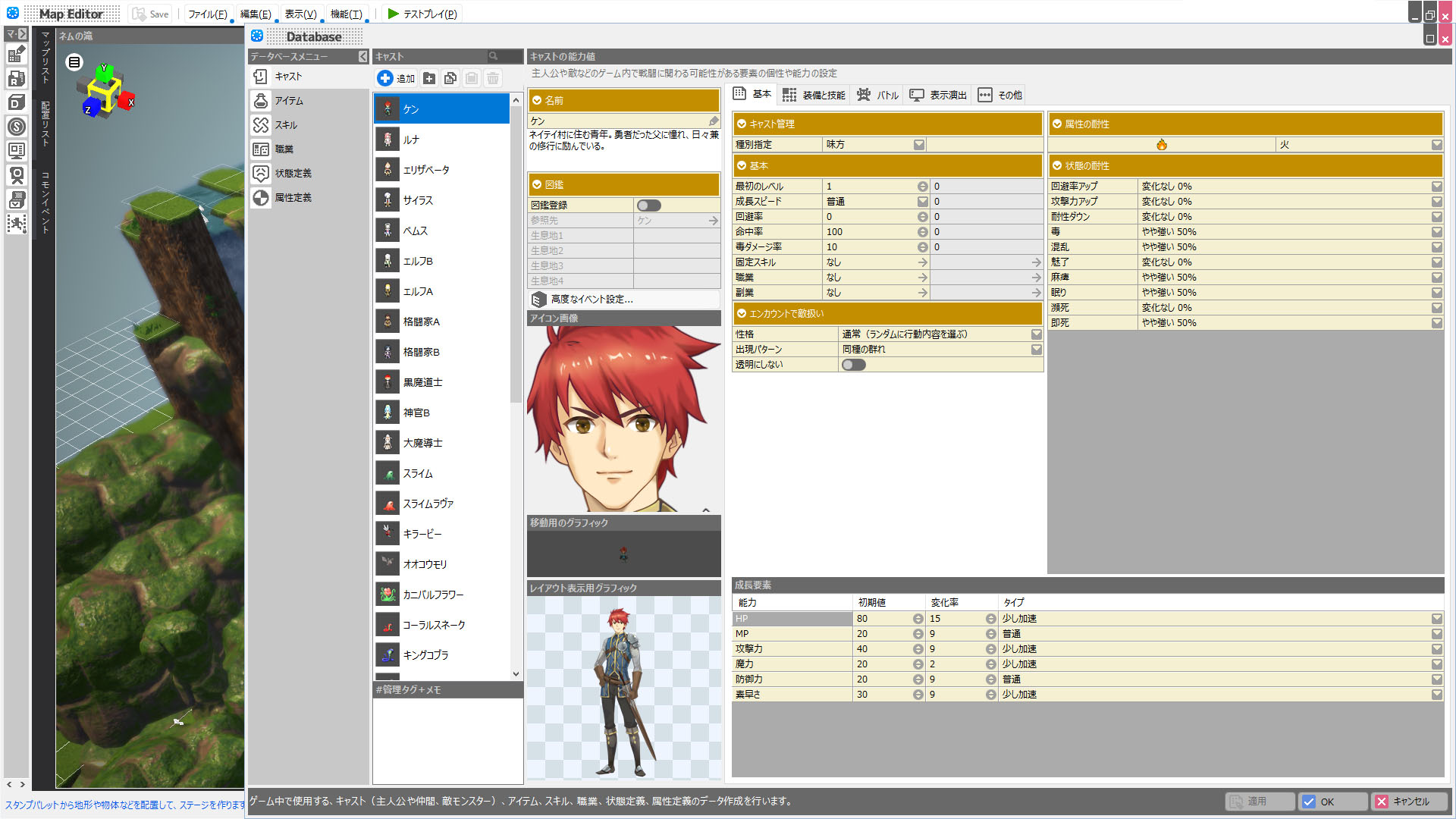The width and height of the screenshot is (1456, 819).
Task: Open the 出現パターン dropdown
Action: [1036, 350]
